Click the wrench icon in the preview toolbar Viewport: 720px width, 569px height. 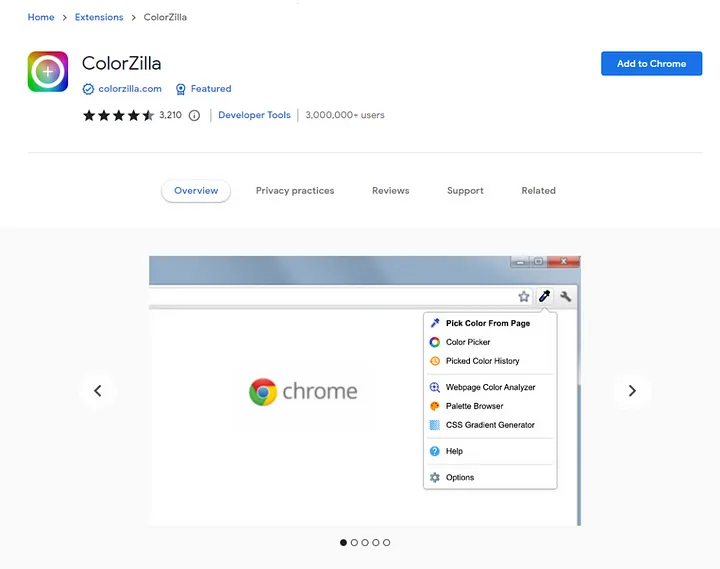pos(566,297)
